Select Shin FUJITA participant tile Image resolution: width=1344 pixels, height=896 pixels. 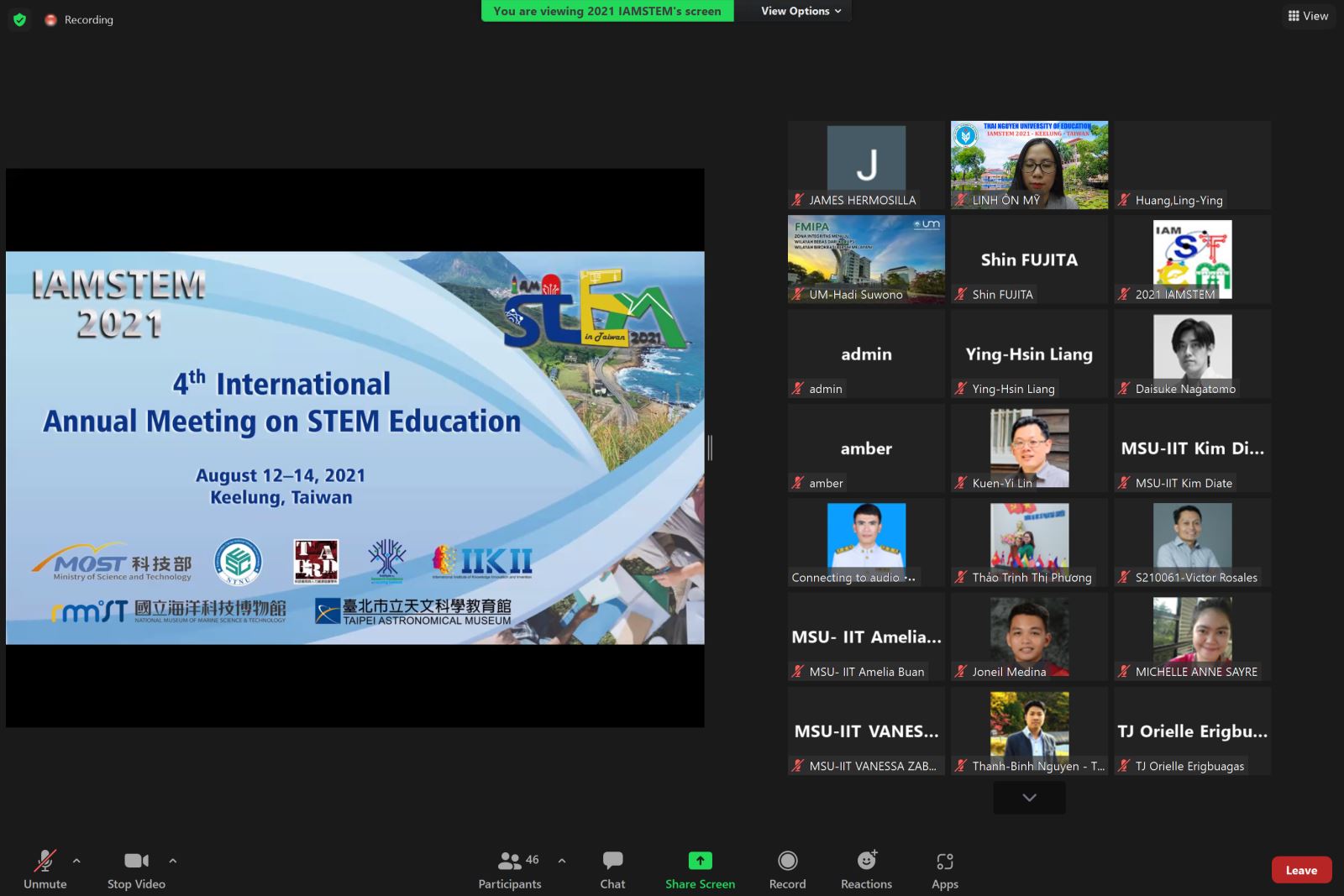1029,259
